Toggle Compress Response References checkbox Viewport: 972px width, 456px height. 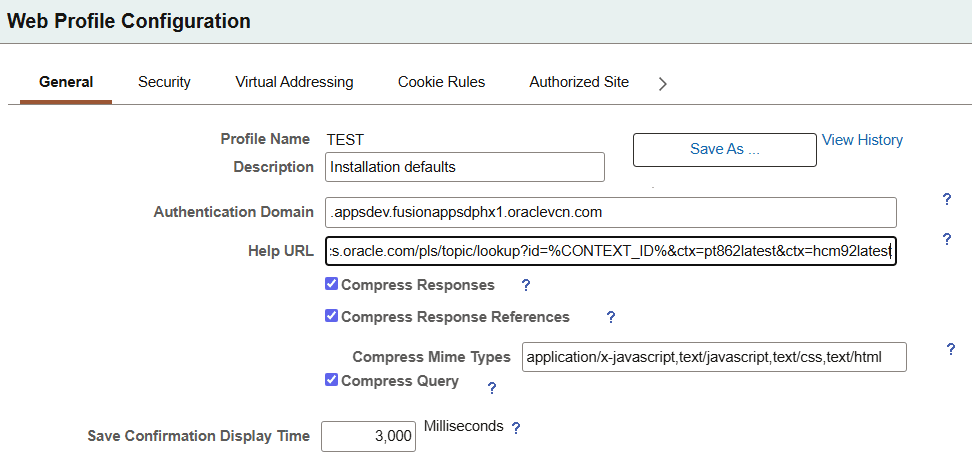332,316
